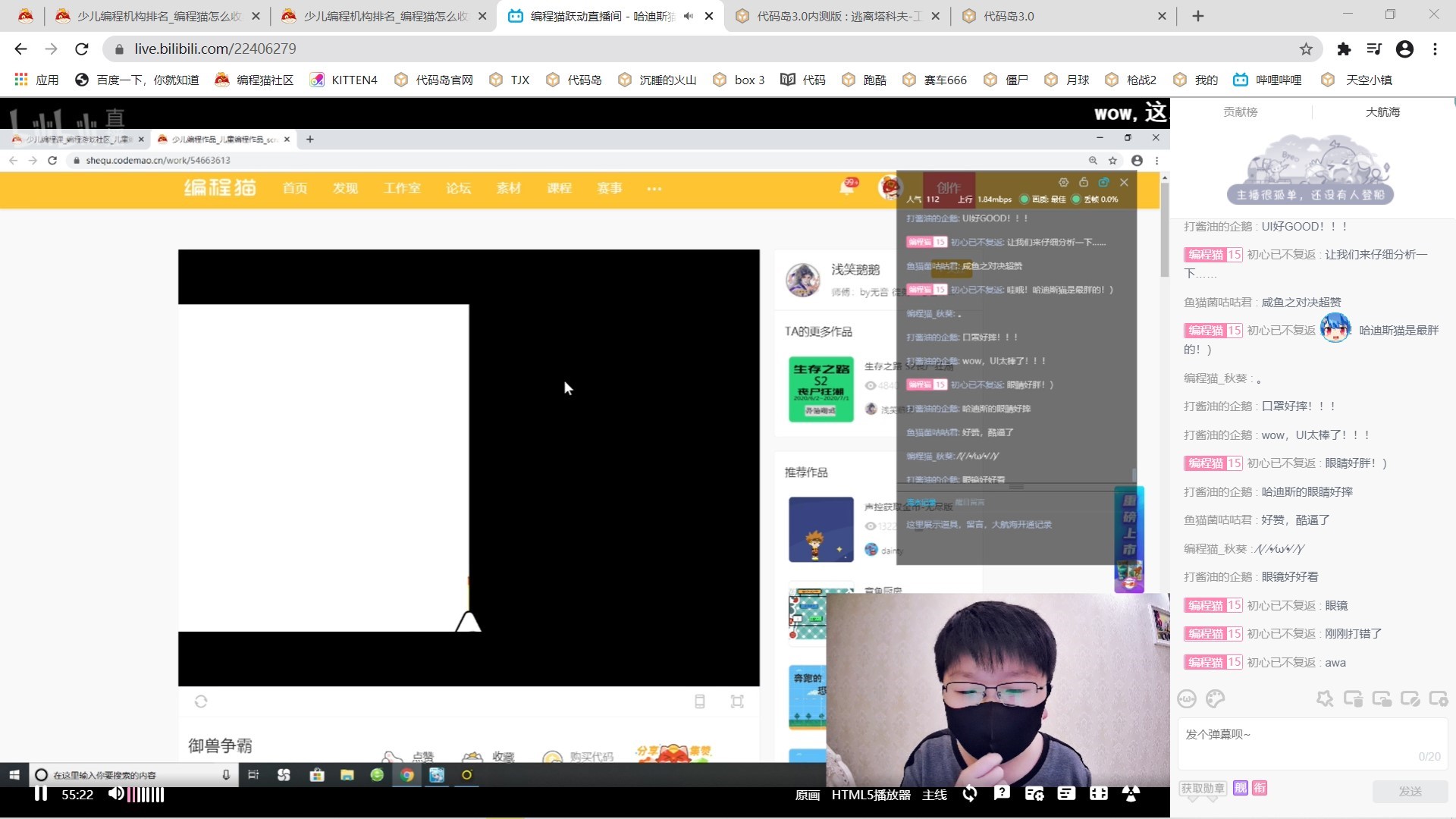Click the star wand effects icon

(1325, 698)
